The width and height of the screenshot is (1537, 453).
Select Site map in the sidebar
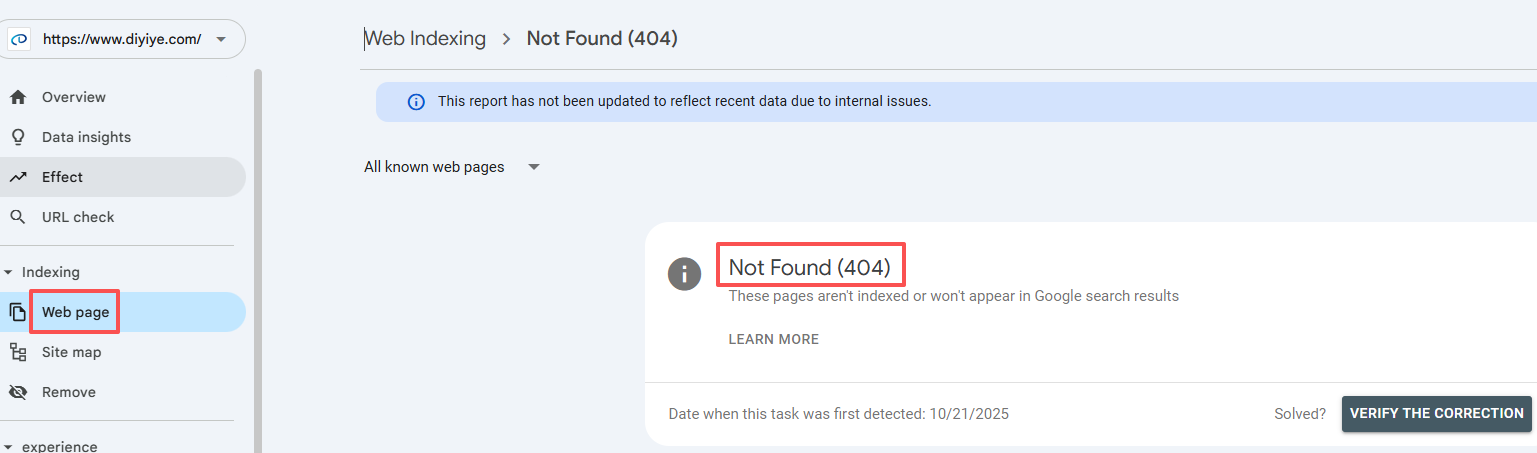point(72,352)
